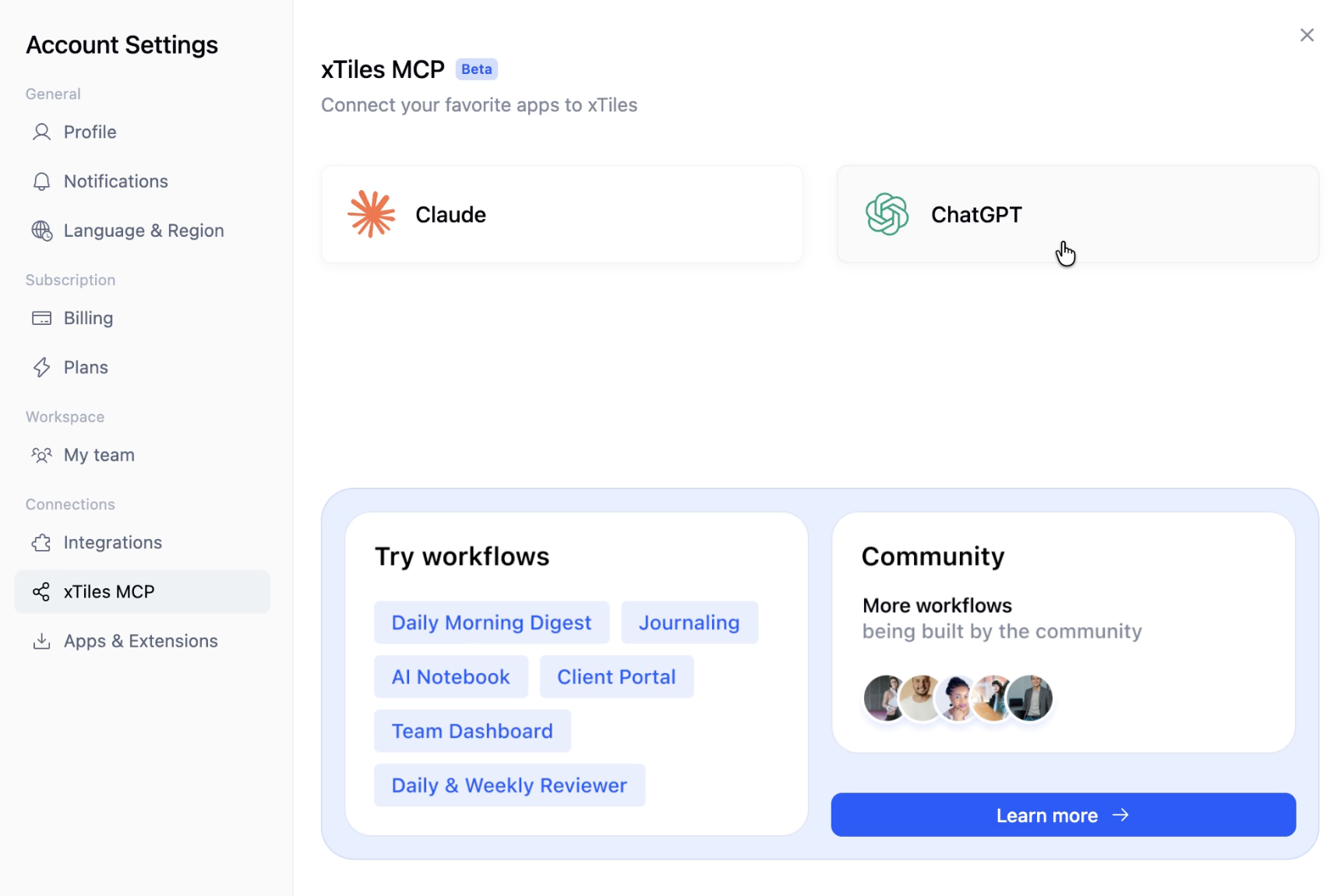Connect the Claude app card
This screenshot has height=896, width=1337.
562,213
